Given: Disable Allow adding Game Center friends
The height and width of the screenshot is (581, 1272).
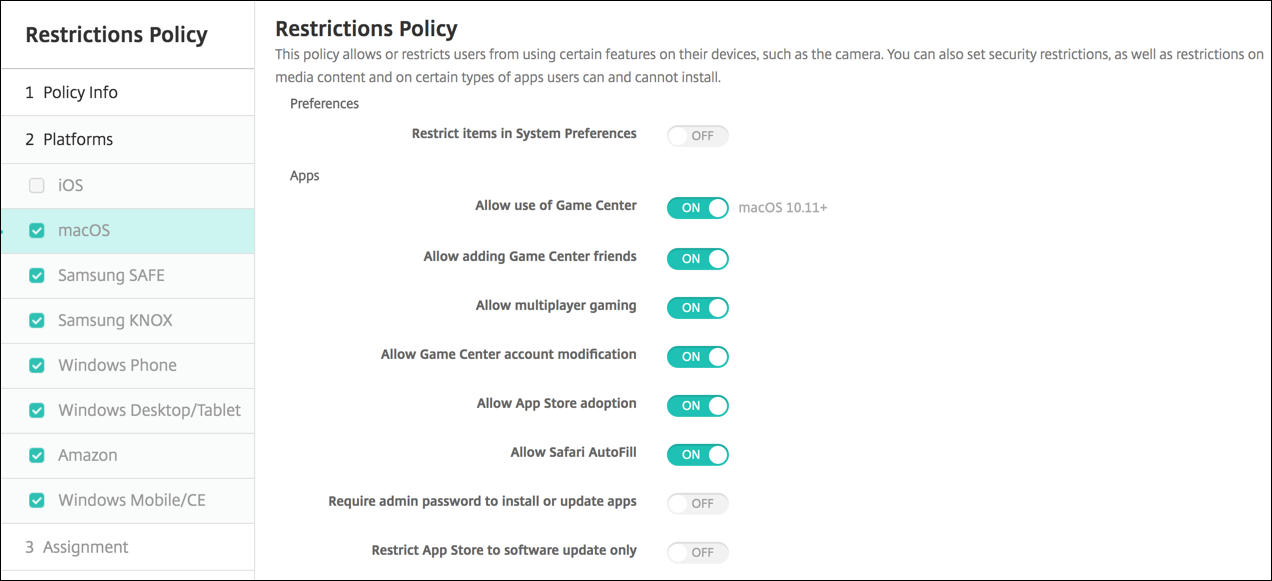Looking at the screenshot, I should [697, 258].
